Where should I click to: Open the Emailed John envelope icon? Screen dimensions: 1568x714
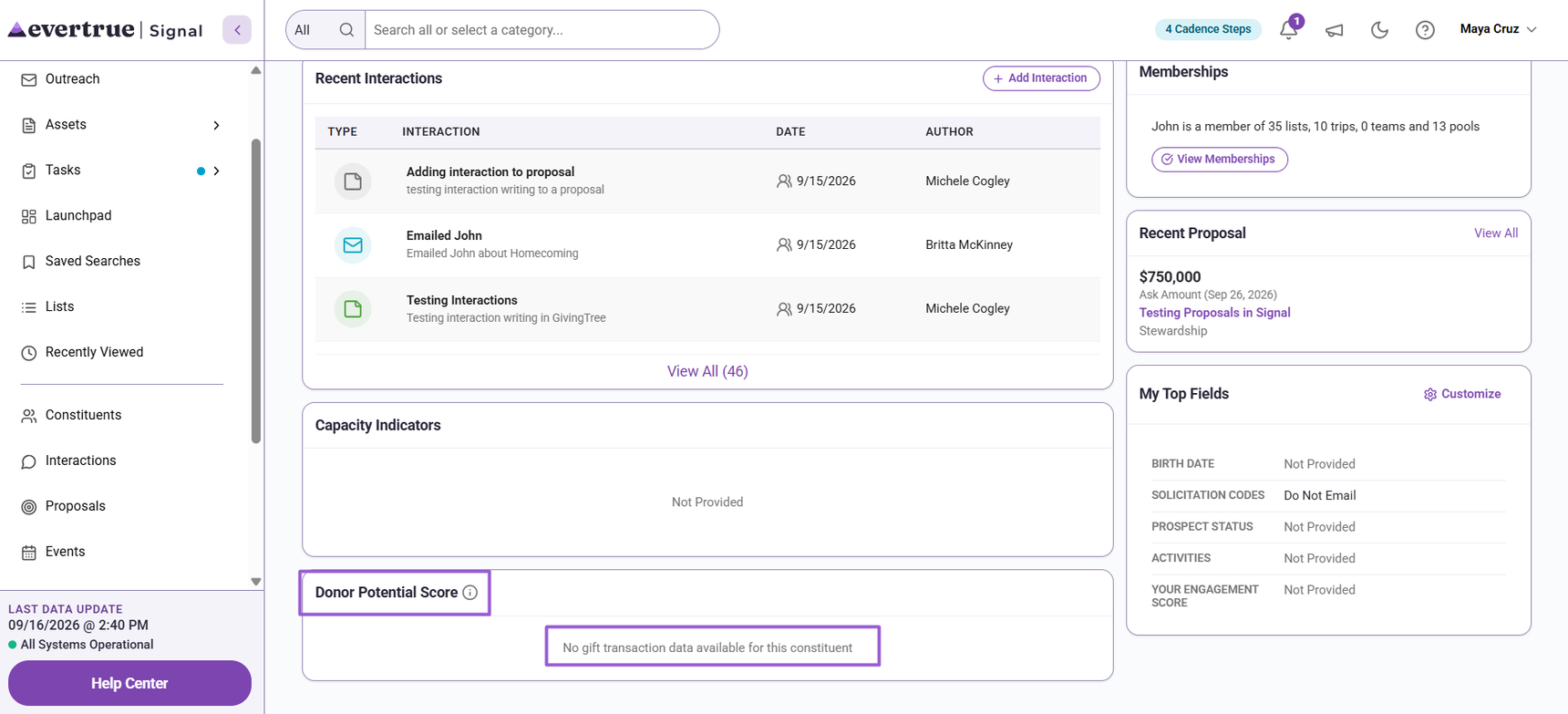[353, 245]
